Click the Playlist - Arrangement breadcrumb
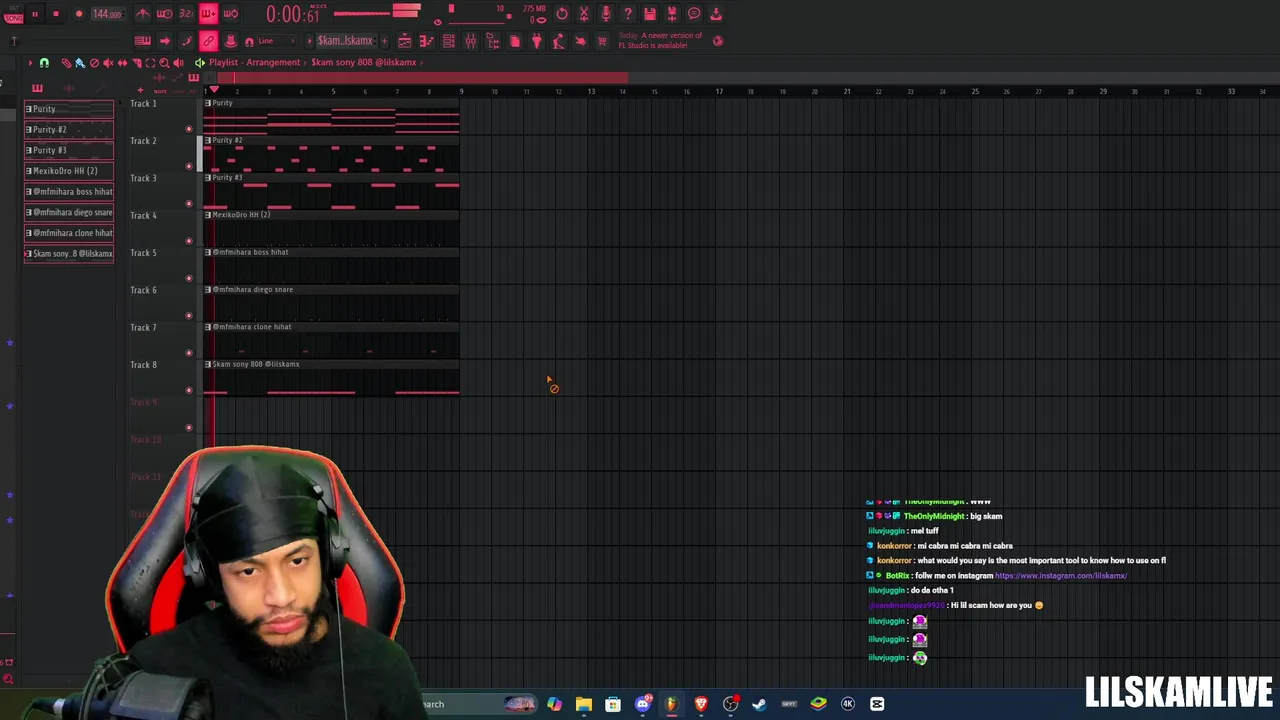Screen dimensions: 1280x720 coord(254,62)
